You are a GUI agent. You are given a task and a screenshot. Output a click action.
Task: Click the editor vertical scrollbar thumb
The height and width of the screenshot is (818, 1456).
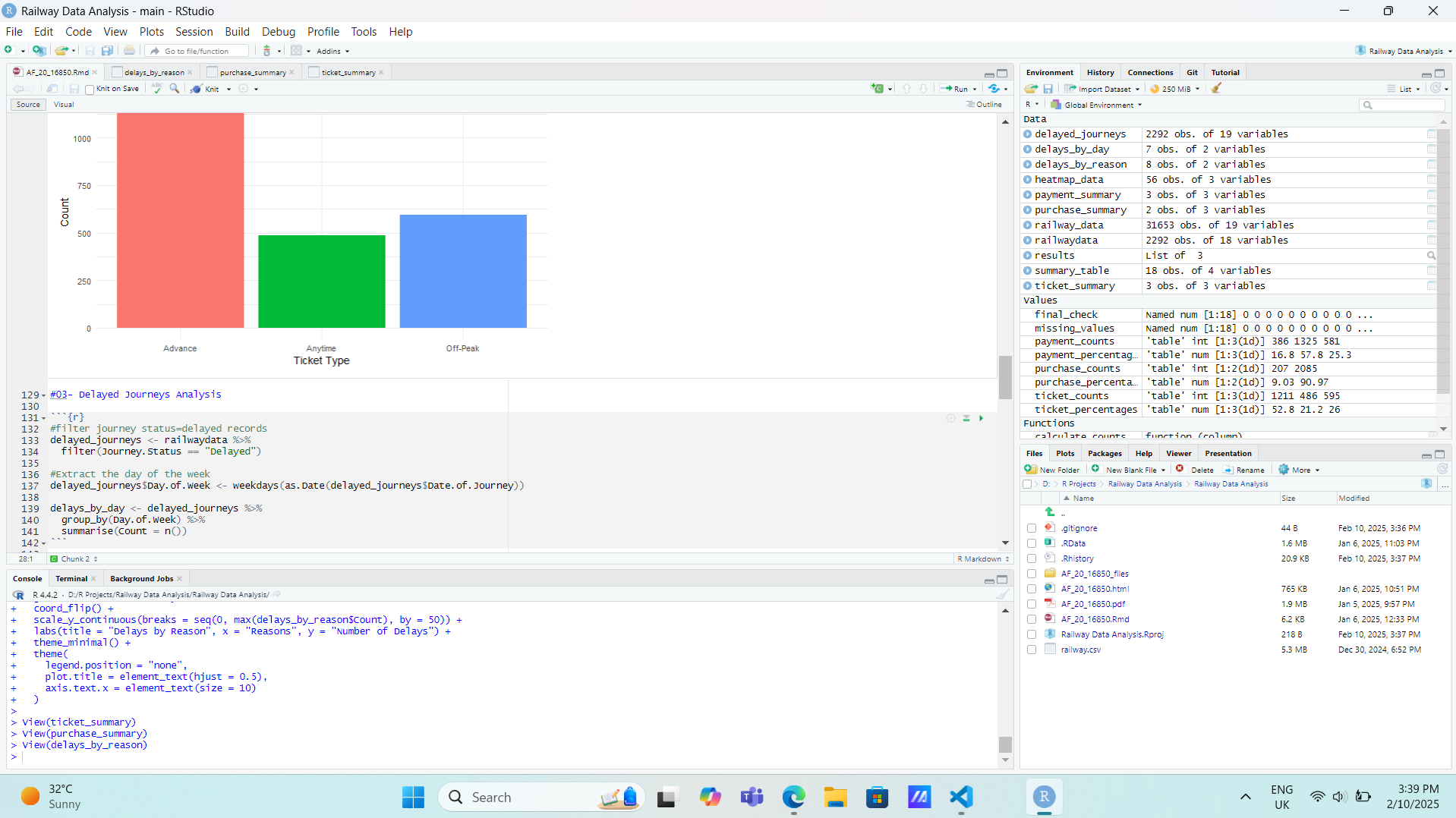point(1005,377)
